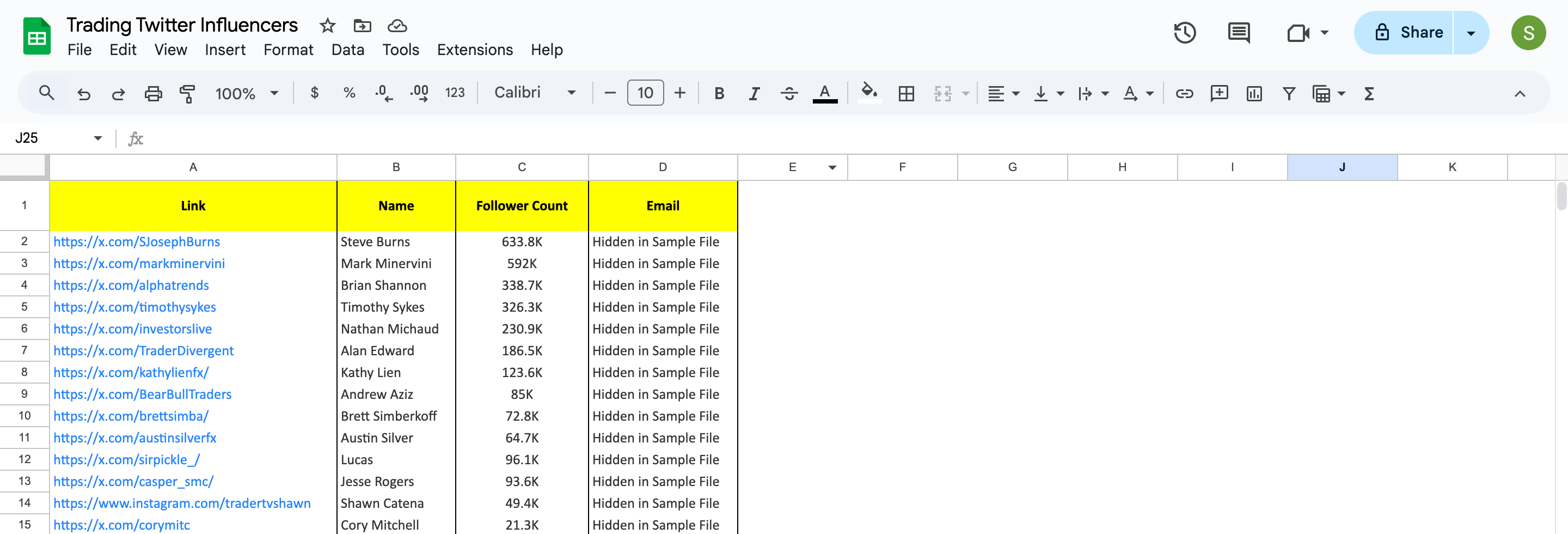This screenshot has height=534, width=1568.
Task: Open the Insert menu
Action: tap(225, 50)
